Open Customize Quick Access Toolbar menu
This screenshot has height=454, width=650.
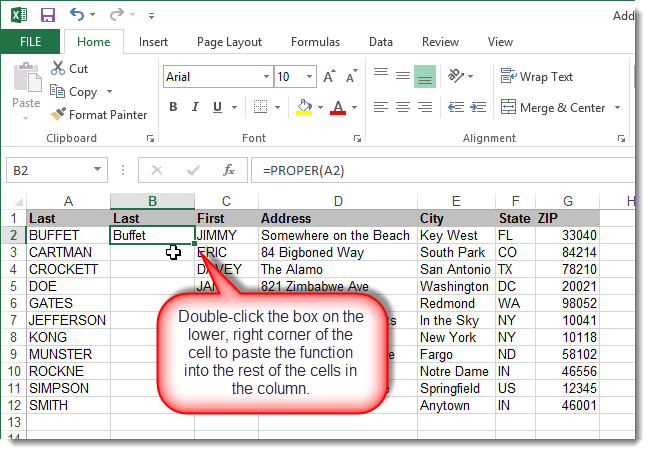[151, 16]
